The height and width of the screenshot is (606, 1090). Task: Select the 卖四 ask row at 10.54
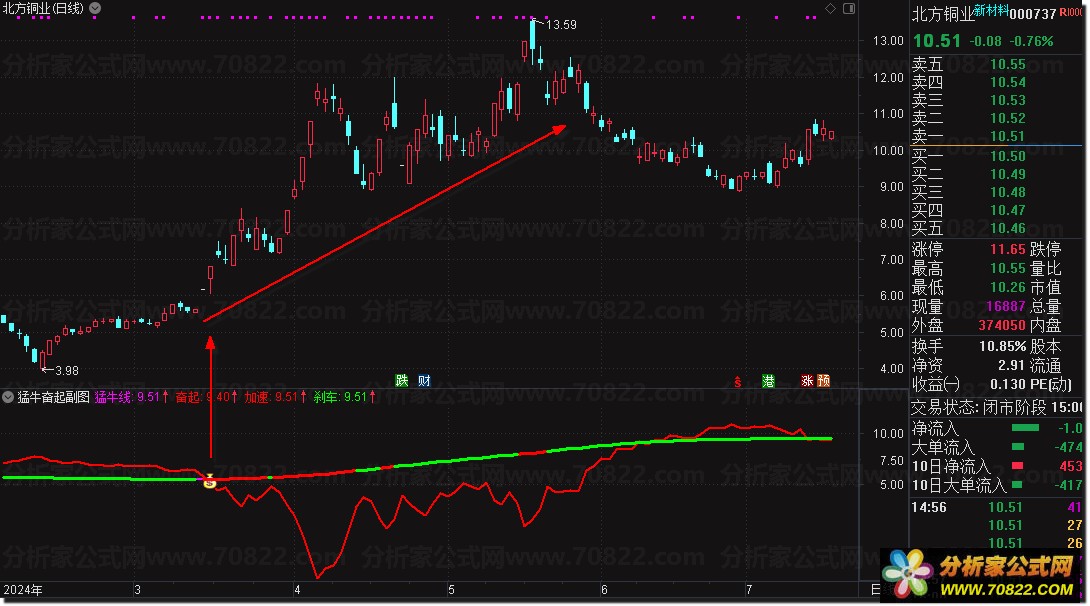click(x=997, y=83)
